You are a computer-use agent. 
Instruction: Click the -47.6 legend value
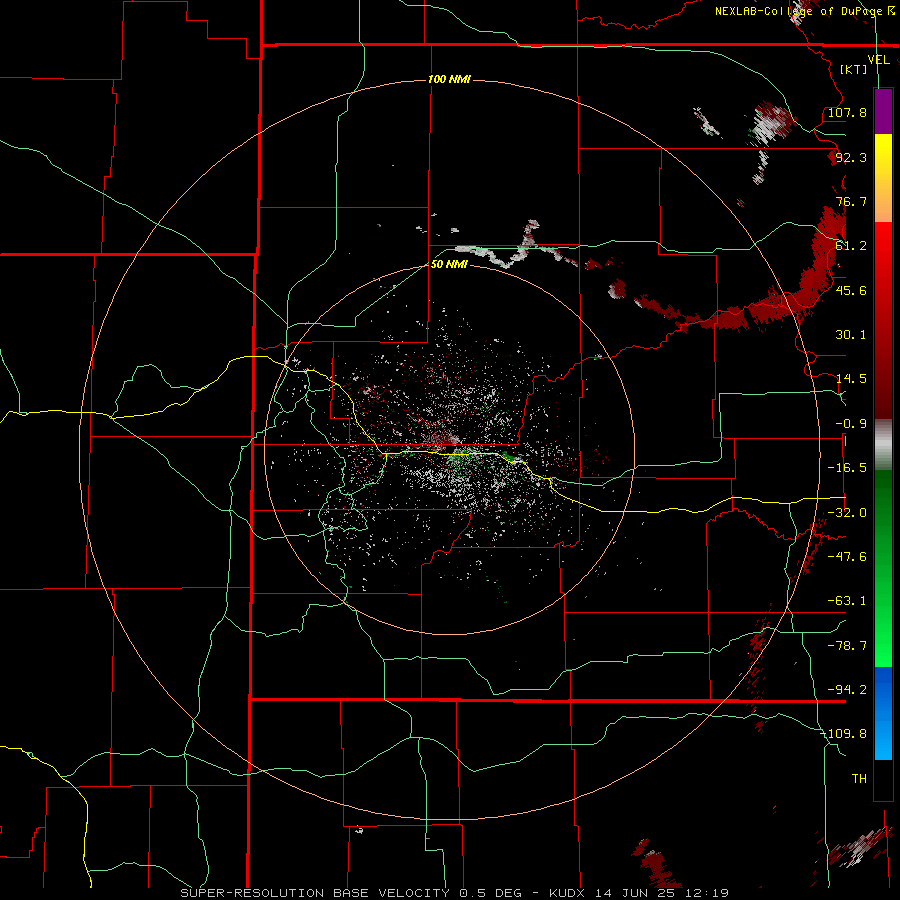pyautogui.click(x=847, y=557)
